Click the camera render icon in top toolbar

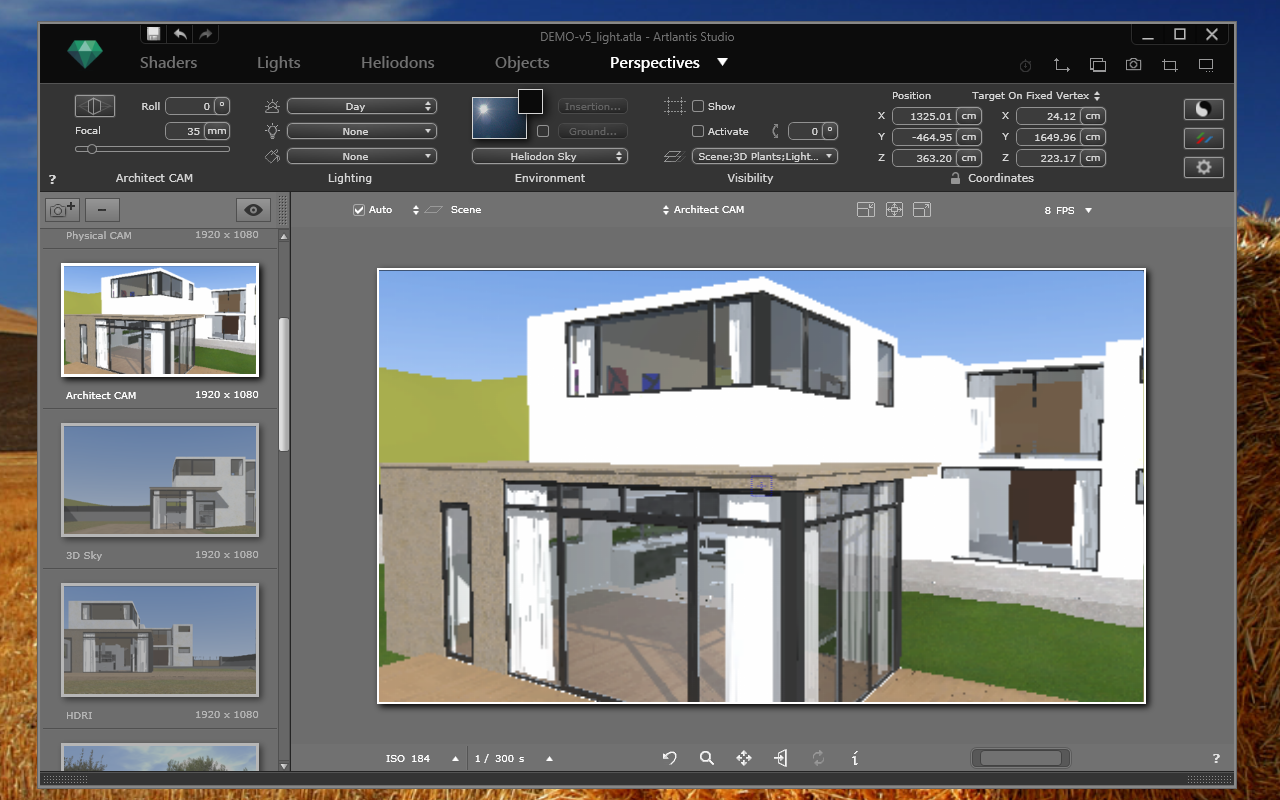(1133, 65)
